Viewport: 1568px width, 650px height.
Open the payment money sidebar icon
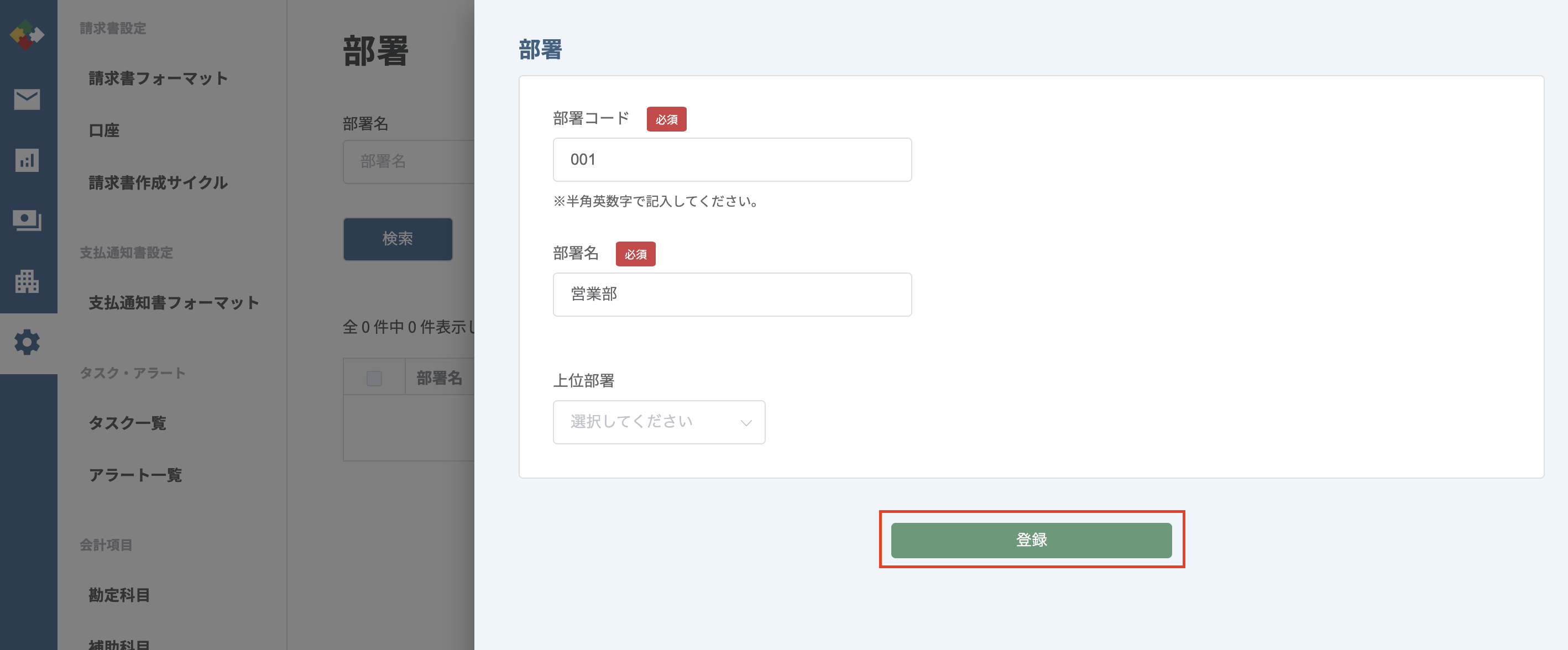28,221
